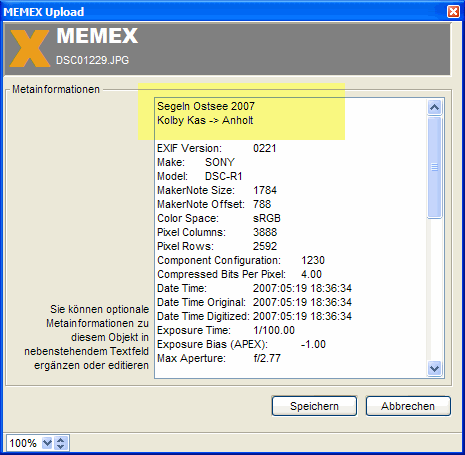Place cursor in 'Segeln Ostsee 2007' line
The image size is (465, 455).
(206, 106)
